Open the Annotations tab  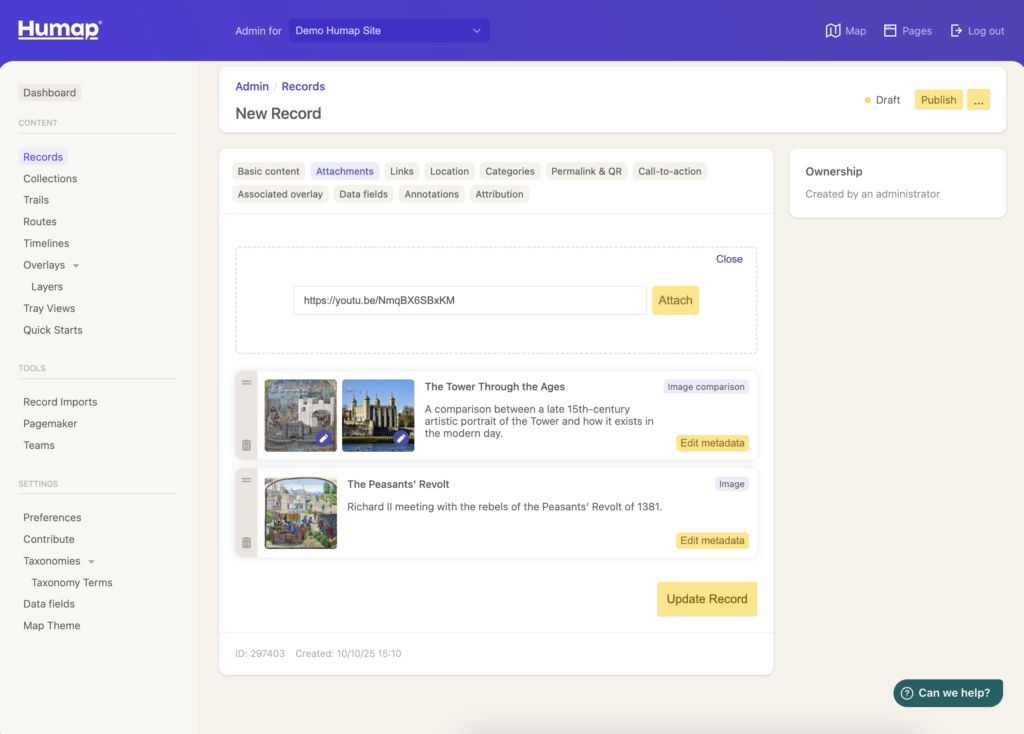click(x=431, y=193)
